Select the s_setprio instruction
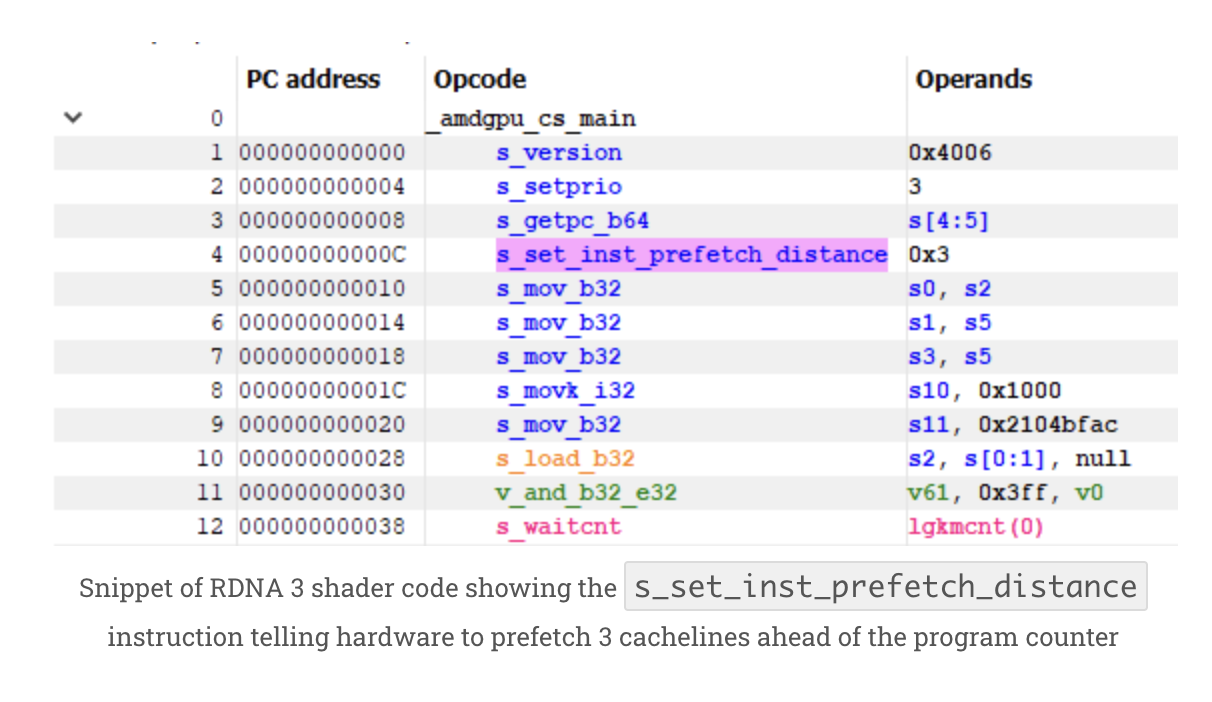This screenshot has height=702, width=1212. 559,187
